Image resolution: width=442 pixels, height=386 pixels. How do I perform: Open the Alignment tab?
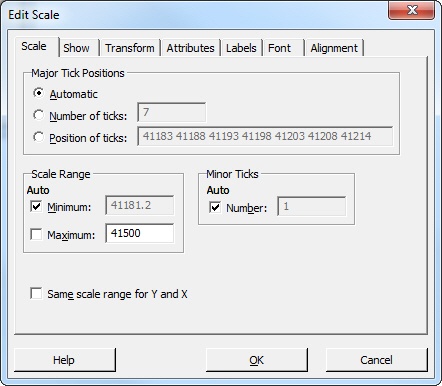pyautogui.click(x=334, y=48)
